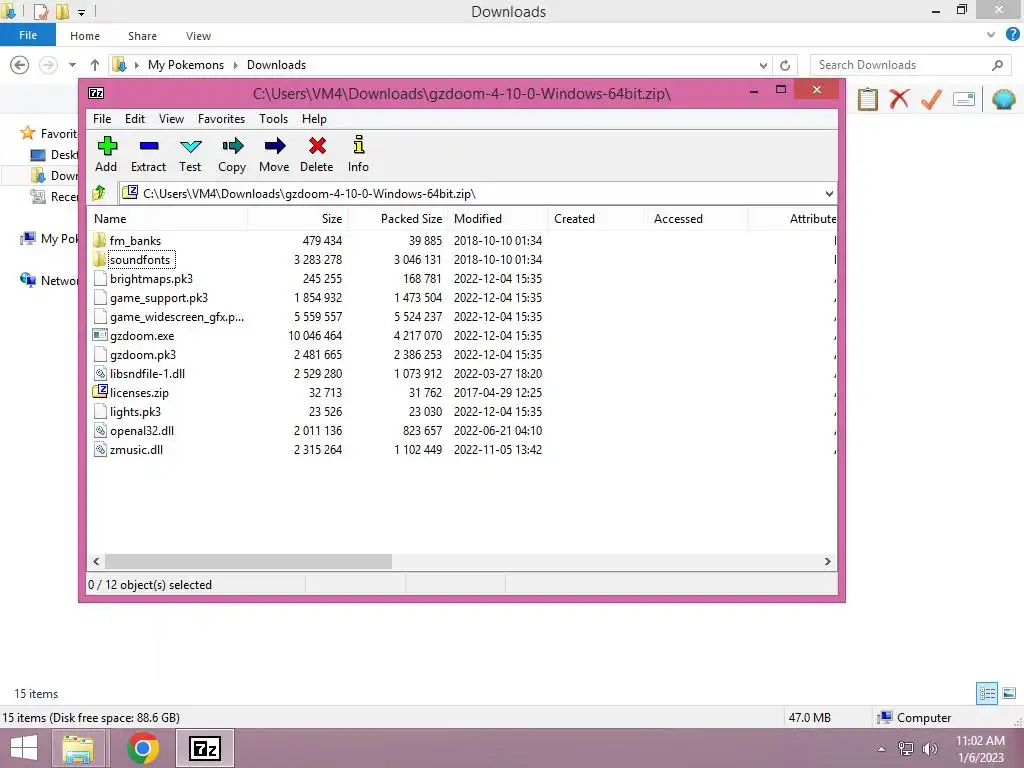The width and height of the screenshot is (1024, 768).
Task: Click the clipboard paste icon in Explorer
Action: (867, 99)
